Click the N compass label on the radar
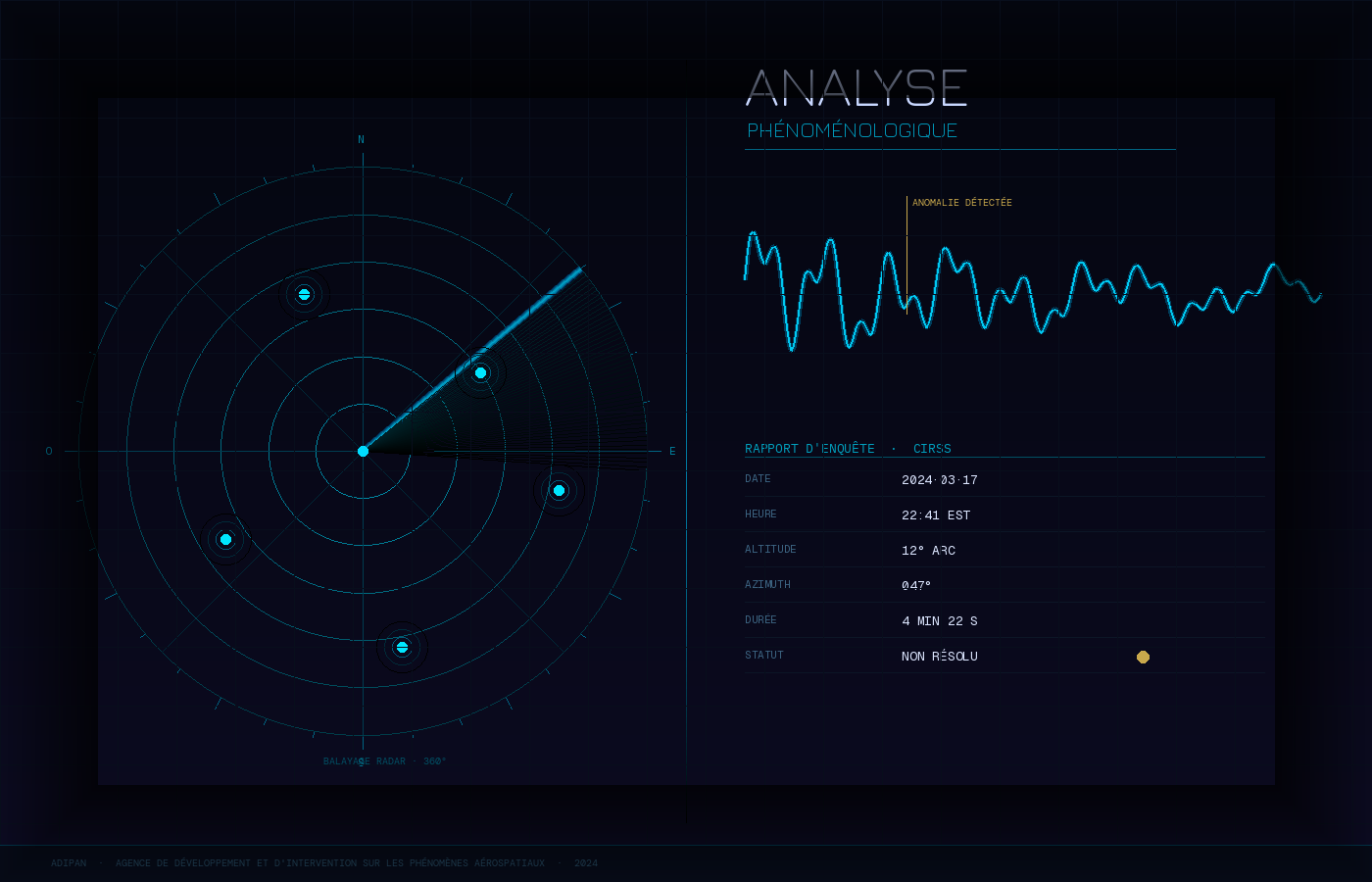The image size is (1372, 882). [361, 140]
